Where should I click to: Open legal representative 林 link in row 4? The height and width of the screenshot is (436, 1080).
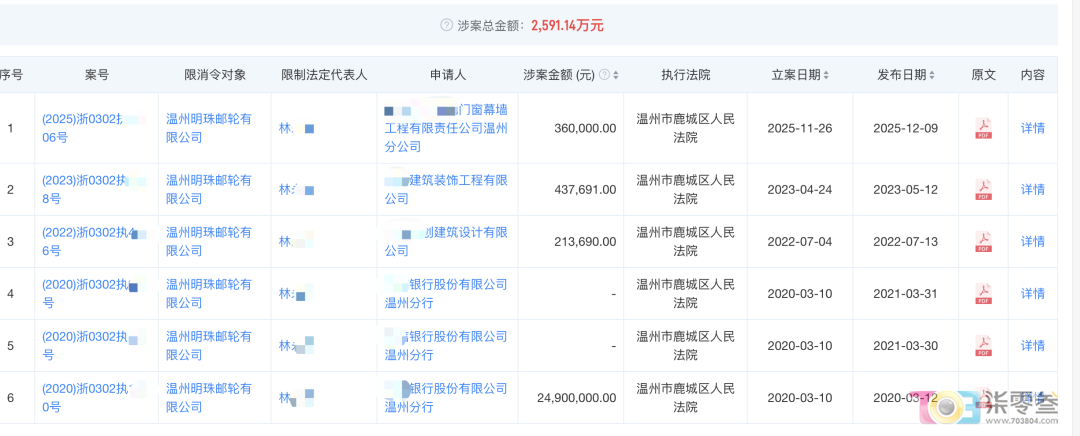coord(296,293)
